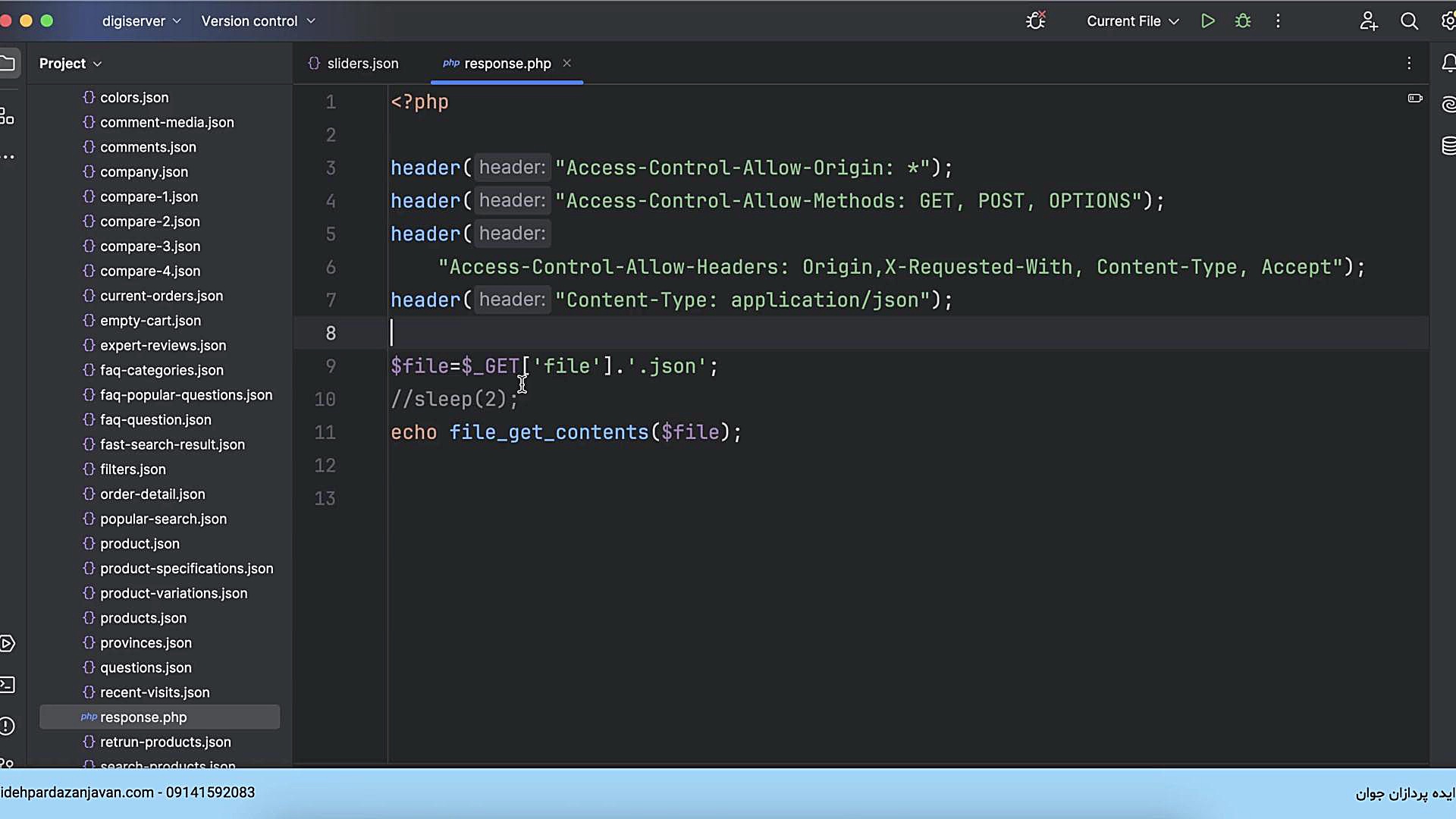The height and width of the screenshot is (819, 1456).
Task: Close the response.php tab
Action: [566, 63]
